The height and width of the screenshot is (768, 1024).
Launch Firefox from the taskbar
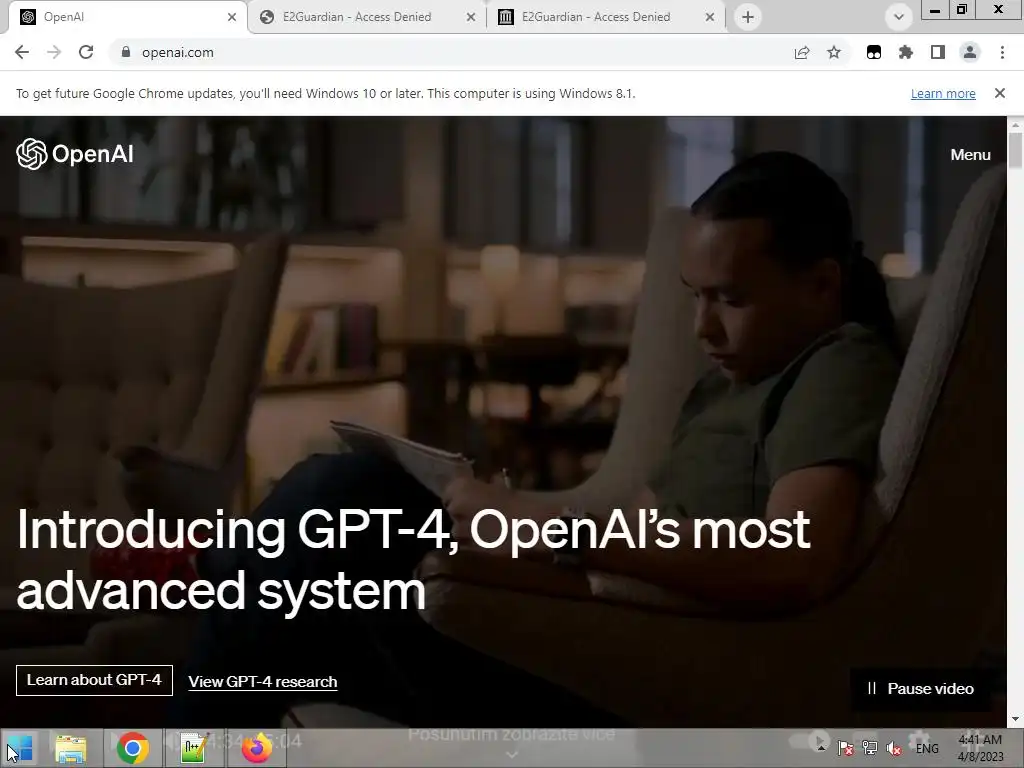tap(257, 748)
